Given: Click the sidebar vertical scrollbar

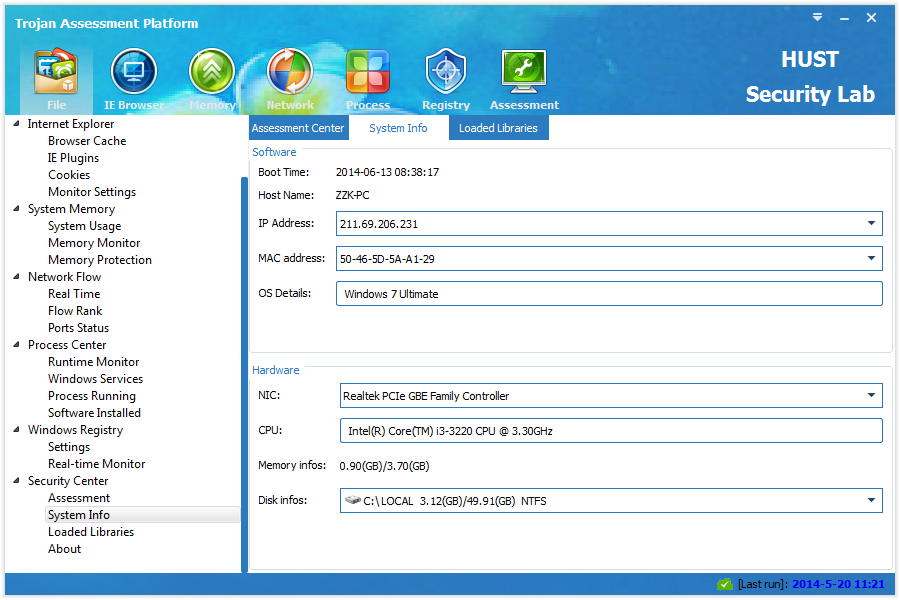Looking at the screenshot, I should (244, 375).
